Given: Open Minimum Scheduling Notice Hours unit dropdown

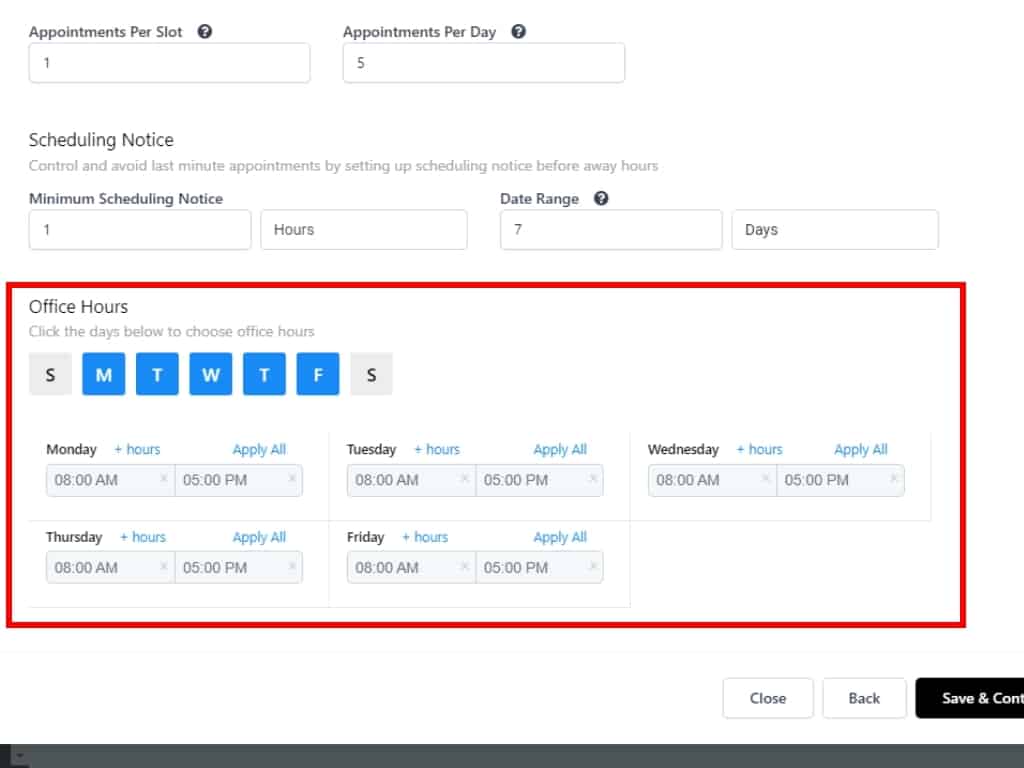Looking at the screenshot, I should pyautogui.click(x=363, y=230).
